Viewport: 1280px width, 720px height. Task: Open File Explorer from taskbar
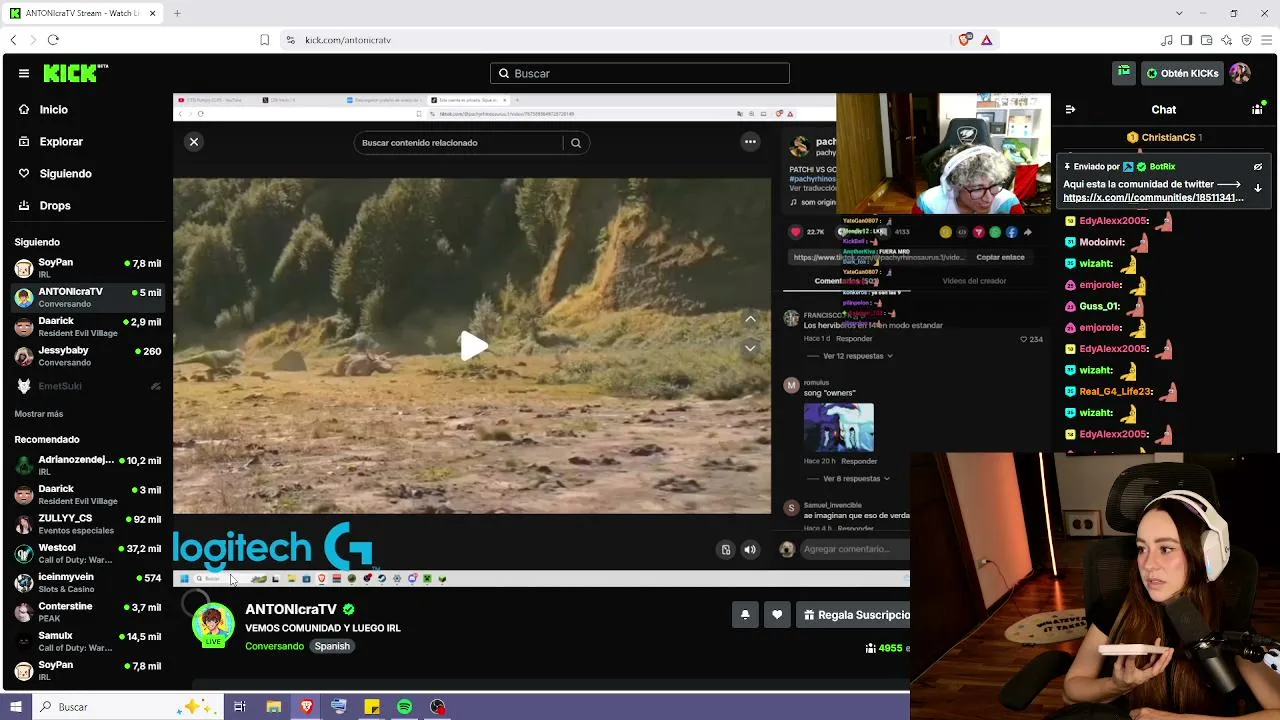tap(273, 707)
